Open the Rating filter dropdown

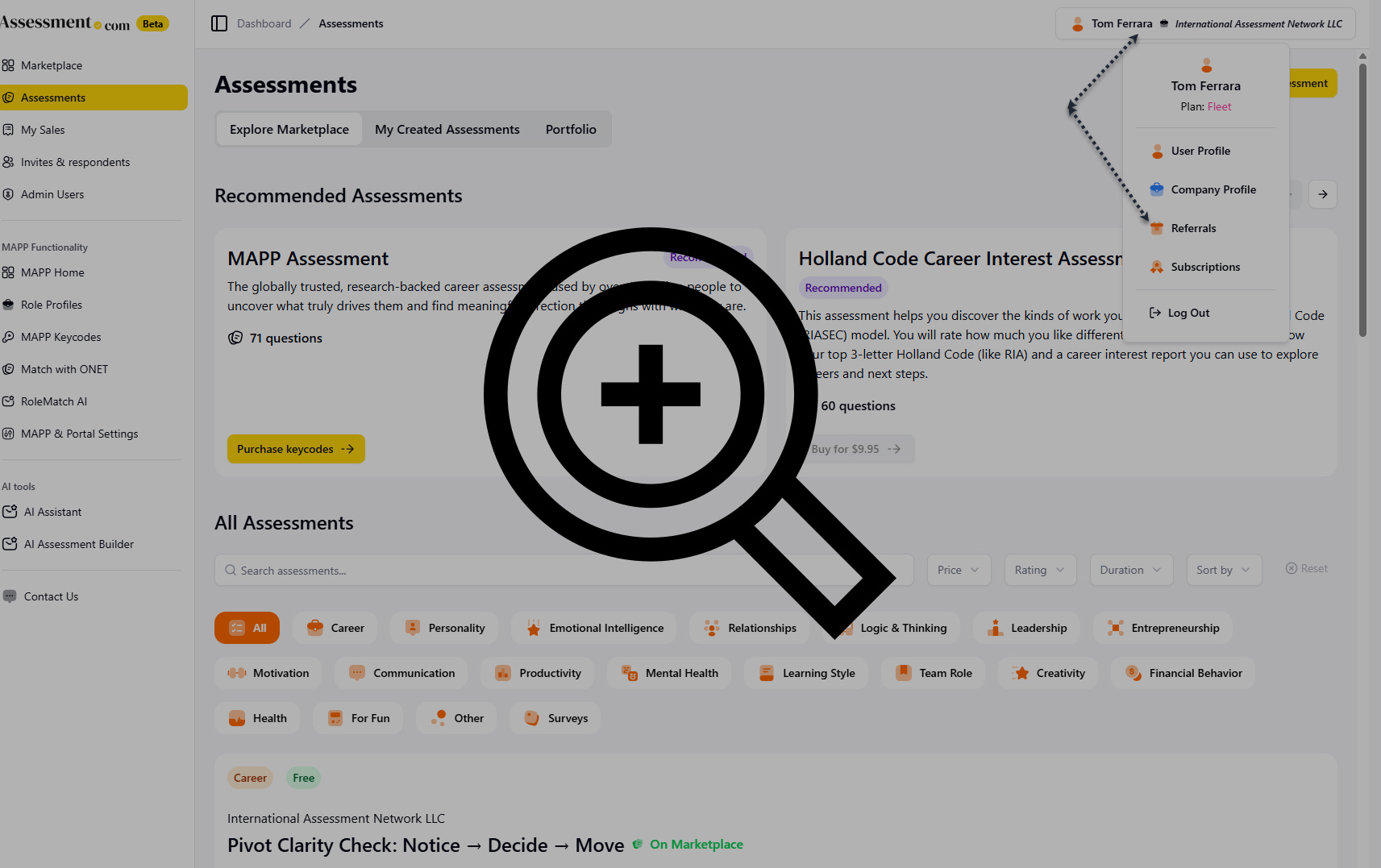coord(1040,570)
